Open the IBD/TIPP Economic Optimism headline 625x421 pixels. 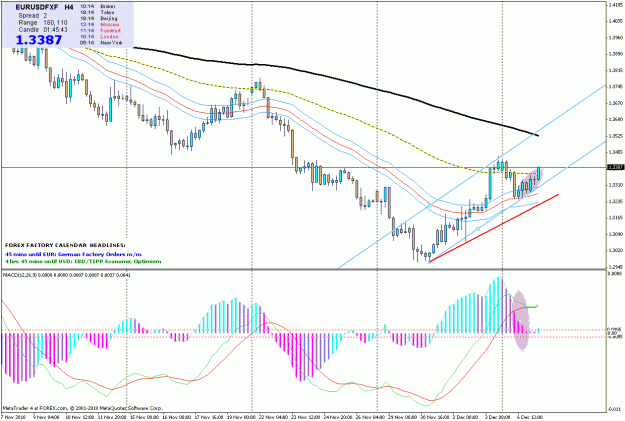pos(83,262)
